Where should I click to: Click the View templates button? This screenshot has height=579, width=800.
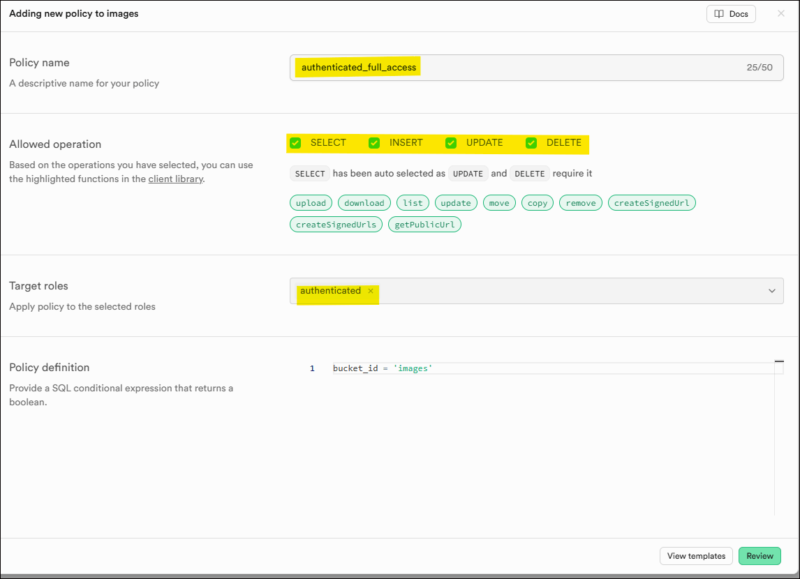[x=696, y=556]
